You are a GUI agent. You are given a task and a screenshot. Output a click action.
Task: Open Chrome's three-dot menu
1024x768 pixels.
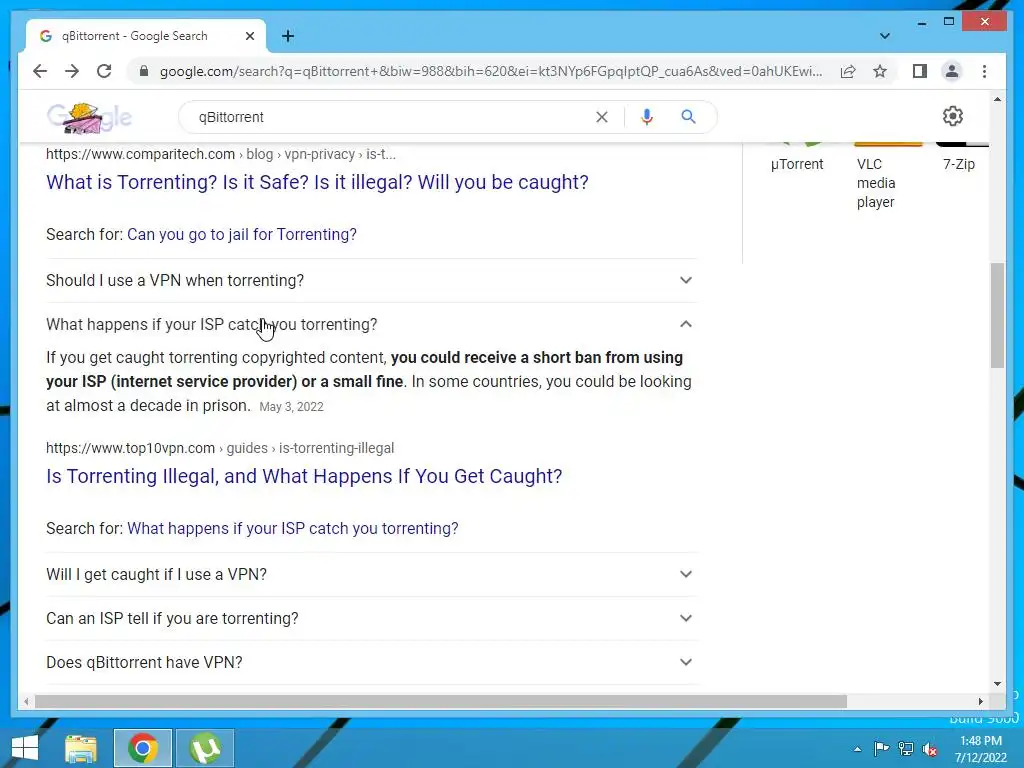click(984, 71)
